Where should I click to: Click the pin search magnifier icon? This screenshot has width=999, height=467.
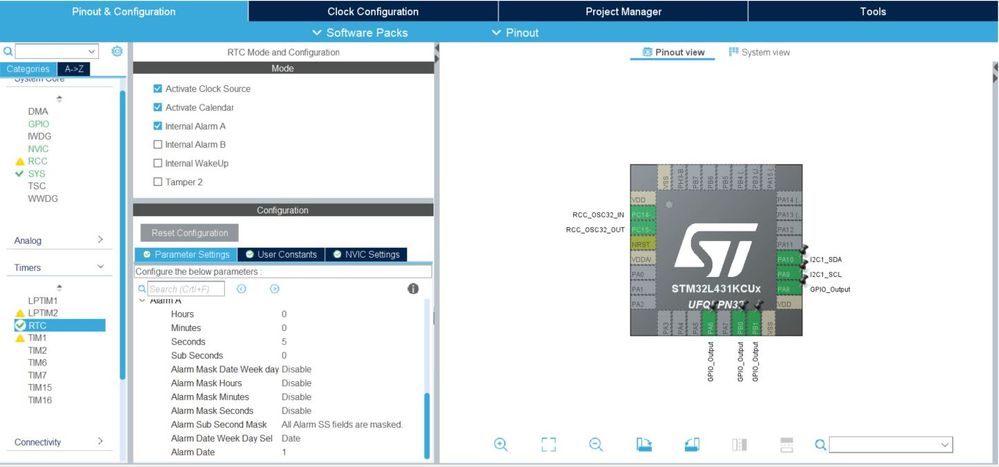pos(821,445)
